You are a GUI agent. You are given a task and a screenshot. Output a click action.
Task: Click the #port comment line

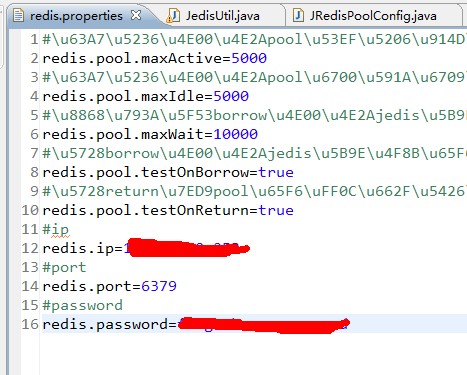(64, 267)
